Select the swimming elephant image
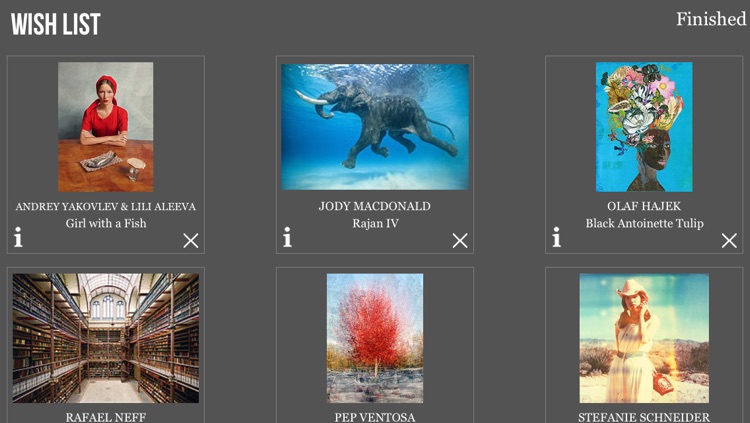This screenshot has height=423, width=750. [x=375, y=126]
